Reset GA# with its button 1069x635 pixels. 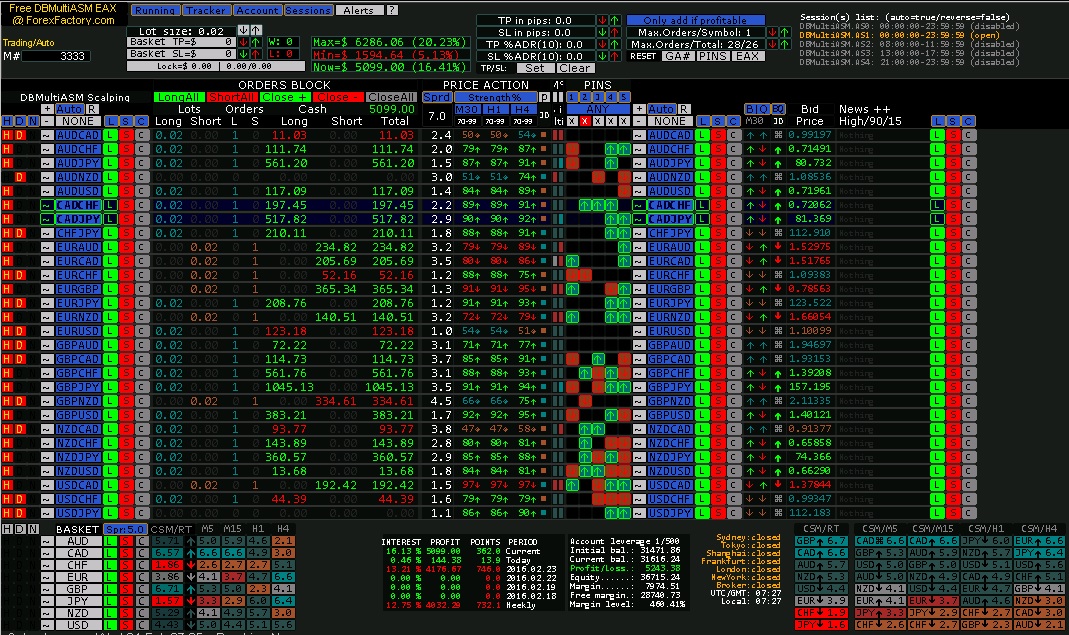677,56
